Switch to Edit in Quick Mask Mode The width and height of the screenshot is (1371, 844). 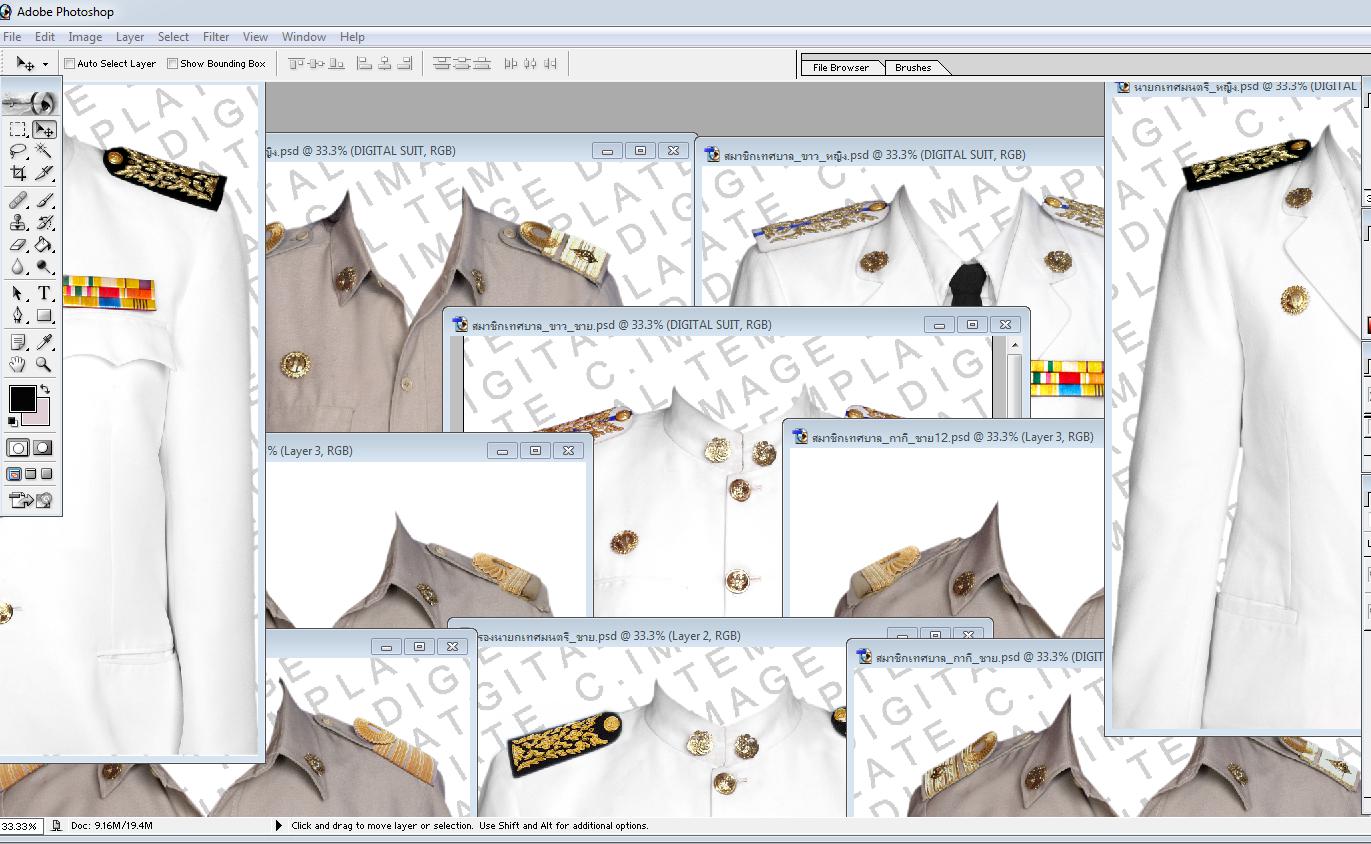[43, 448]
